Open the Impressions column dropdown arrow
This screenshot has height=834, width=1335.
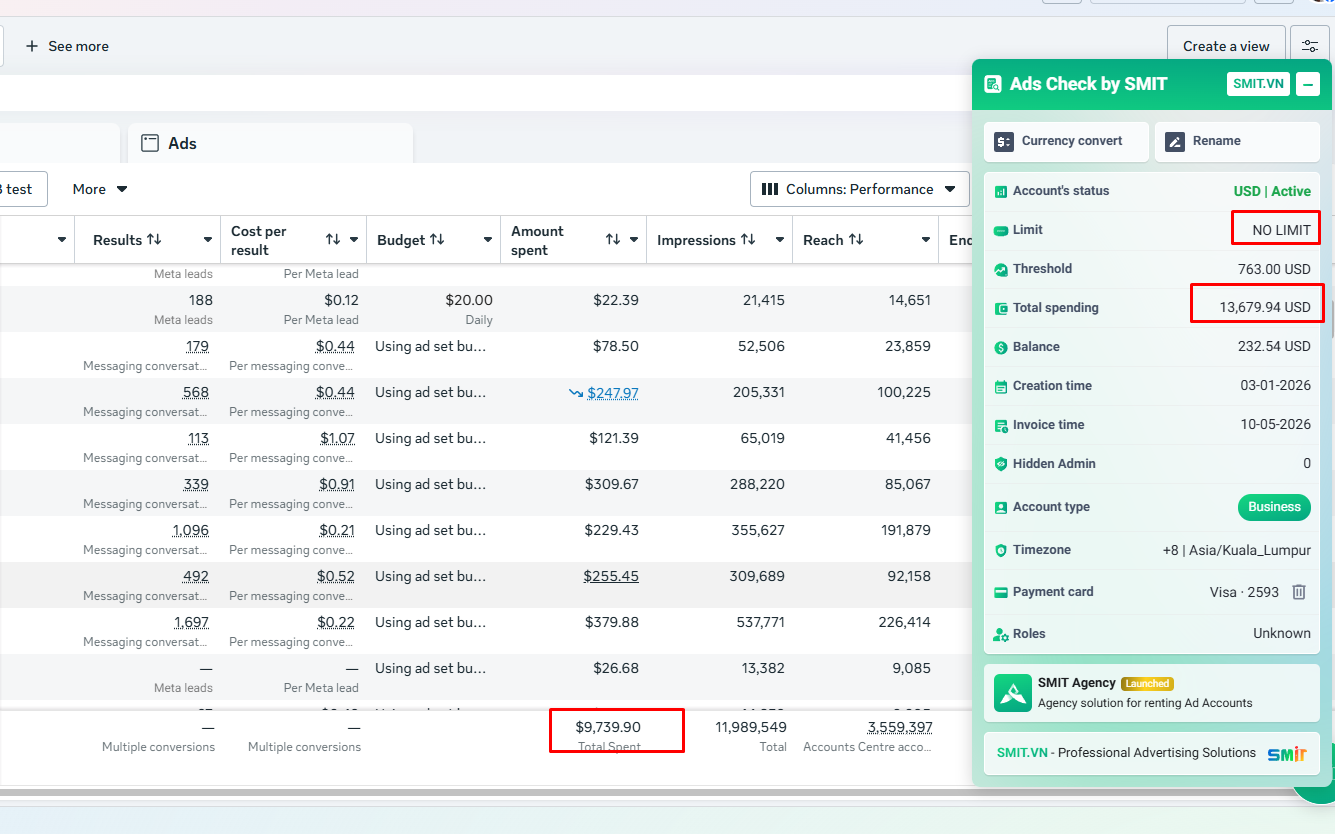(x=780, y=240)
